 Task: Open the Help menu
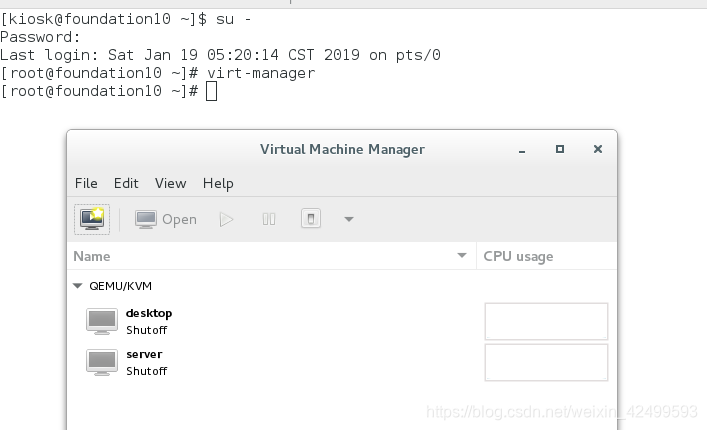pyautogui.click(x=218, y=183)
